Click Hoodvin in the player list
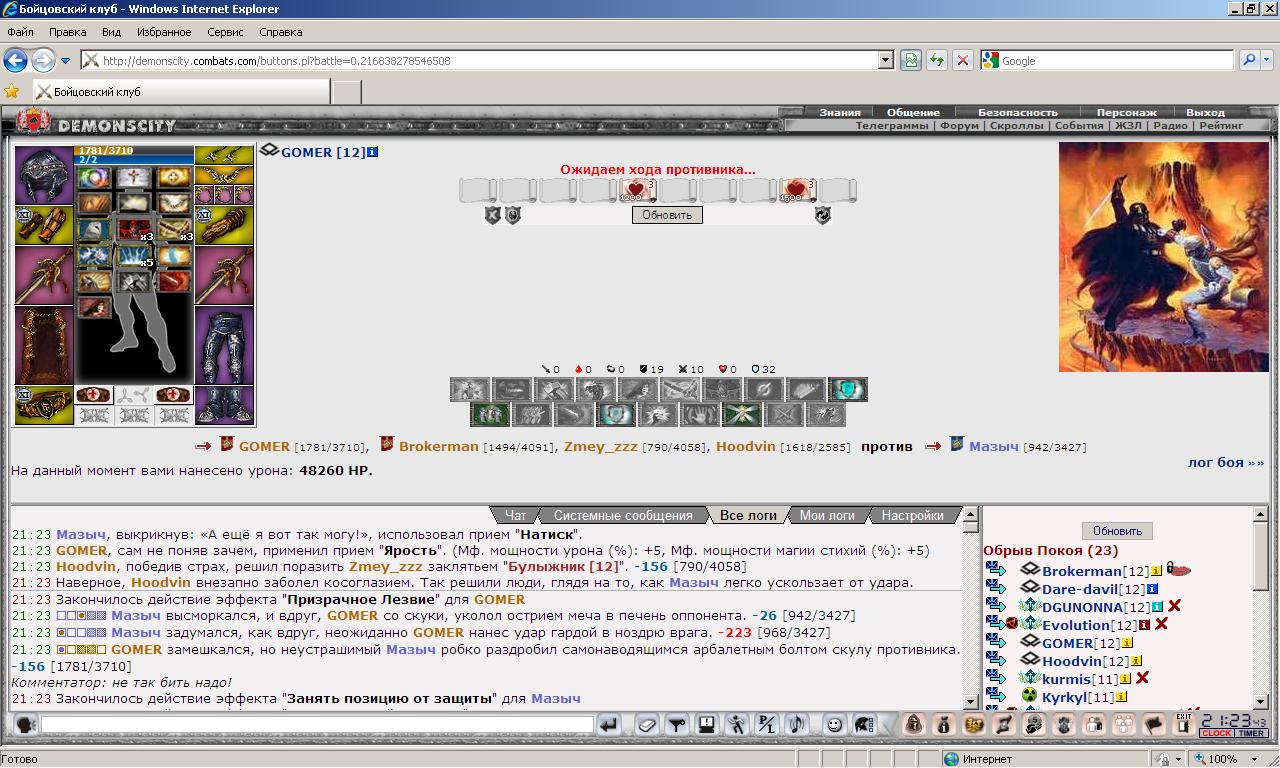This screenshot has width=1280, height=768. tap(1071, 661)
